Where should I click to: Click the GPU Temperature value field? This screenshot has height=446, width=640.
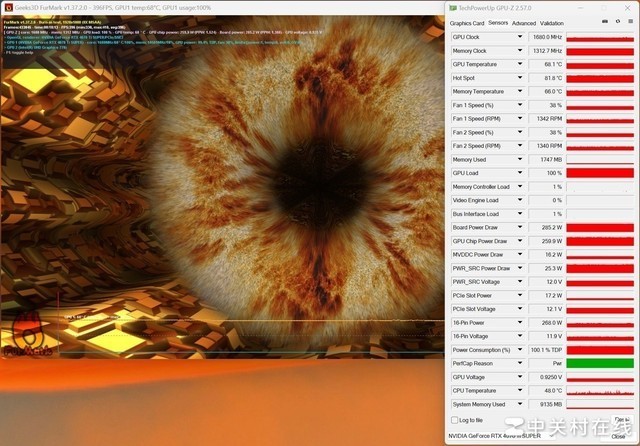click(546, 64)
